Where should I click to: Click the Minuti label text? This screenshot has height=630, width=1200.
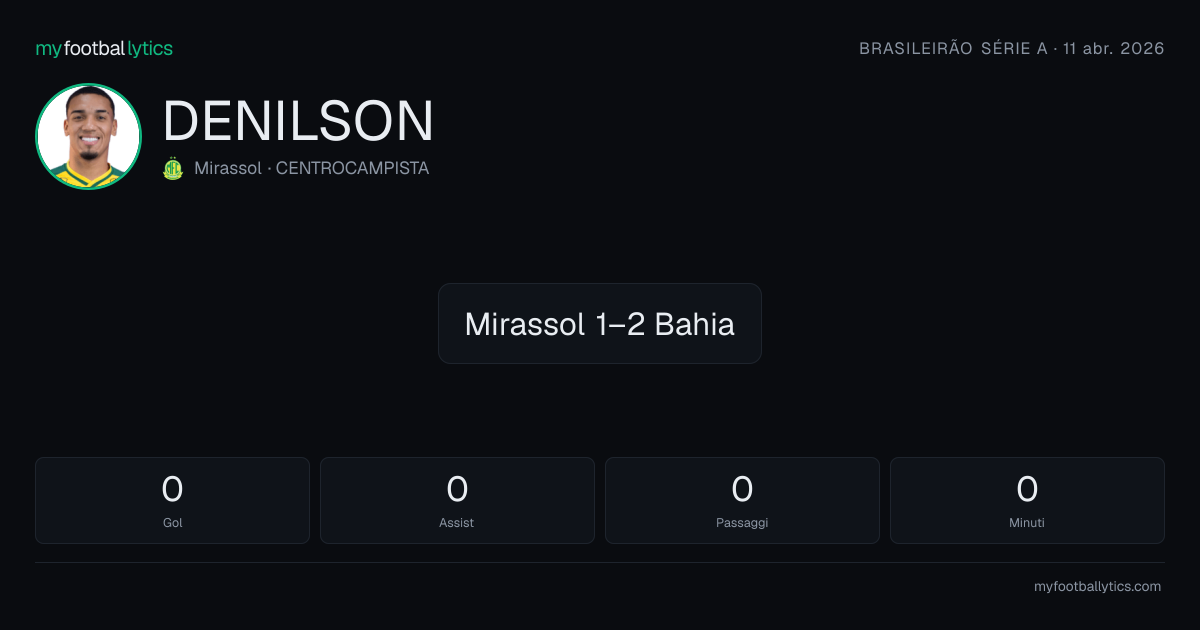click(1027, 522)
